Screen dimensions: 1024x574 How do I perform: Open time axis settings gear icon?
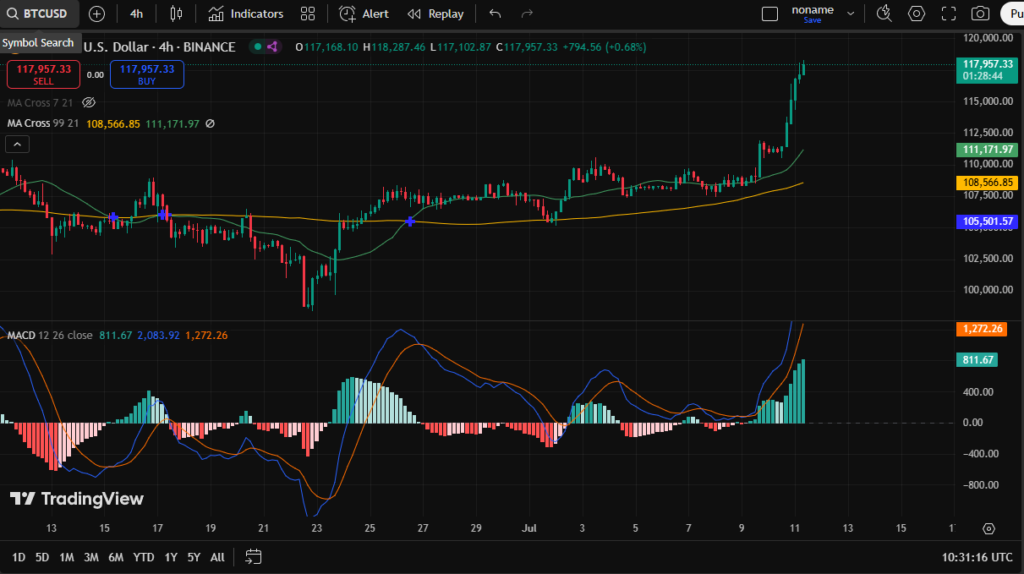click(x=989, y=528)
